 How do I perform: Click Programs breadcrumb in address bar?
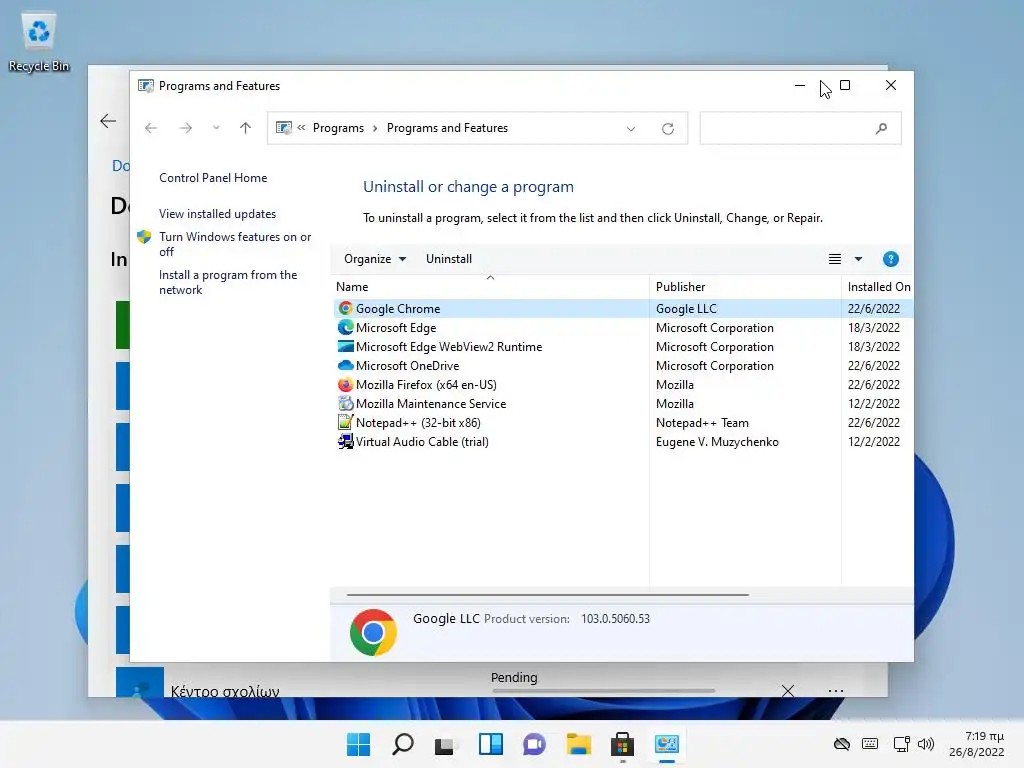[338, 128]
